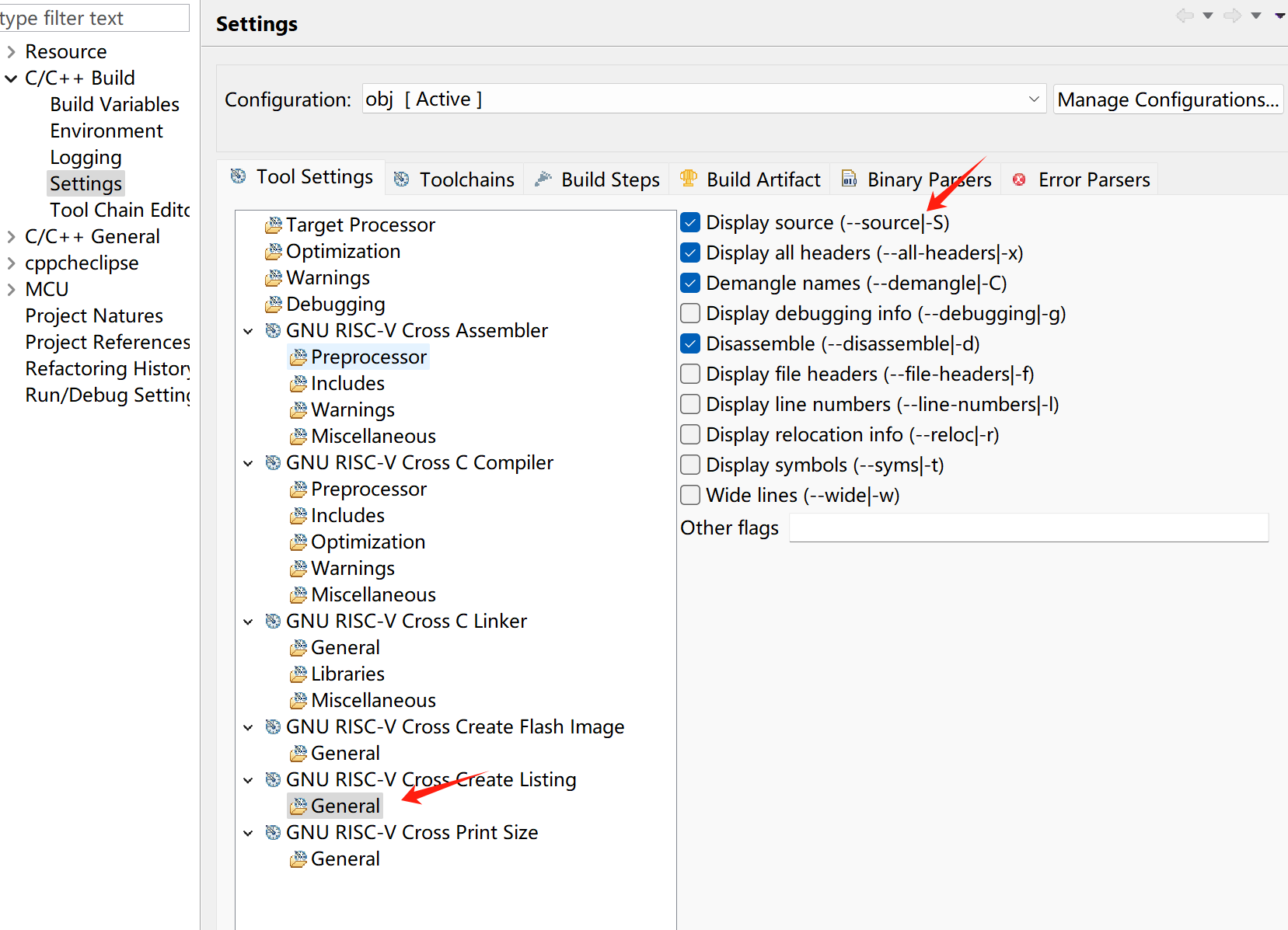Open Environment page in sidebar

point(106,131)
